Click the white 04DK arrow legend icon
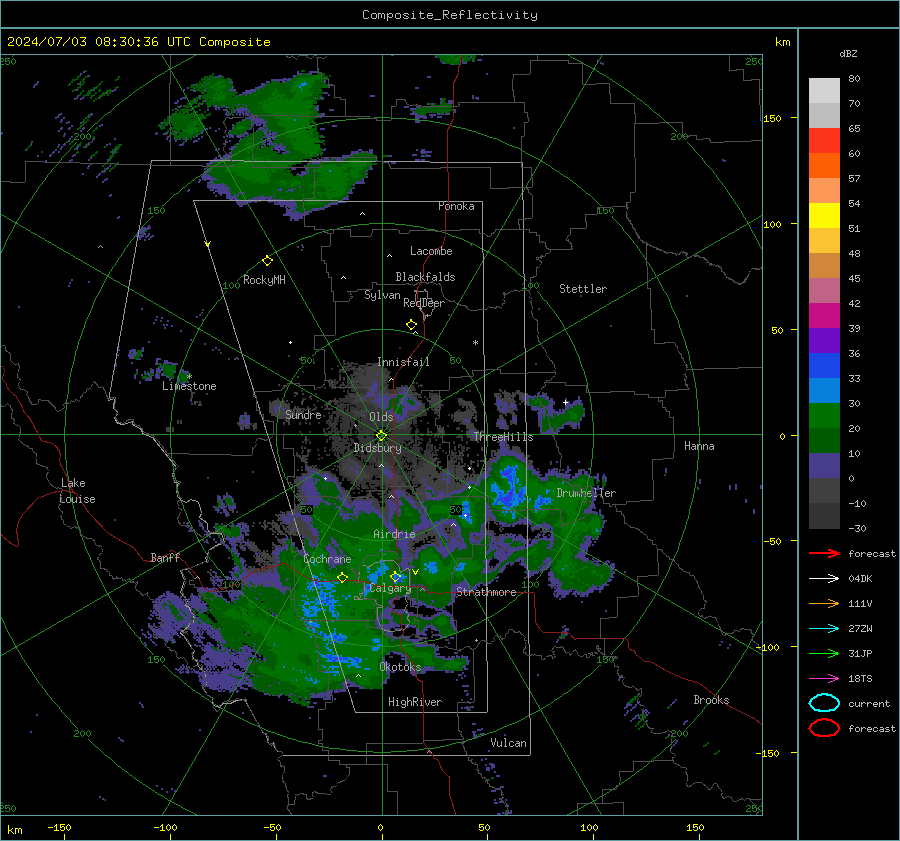The width and height of the screenshot is (900, 841). click(x=824, y=579)
